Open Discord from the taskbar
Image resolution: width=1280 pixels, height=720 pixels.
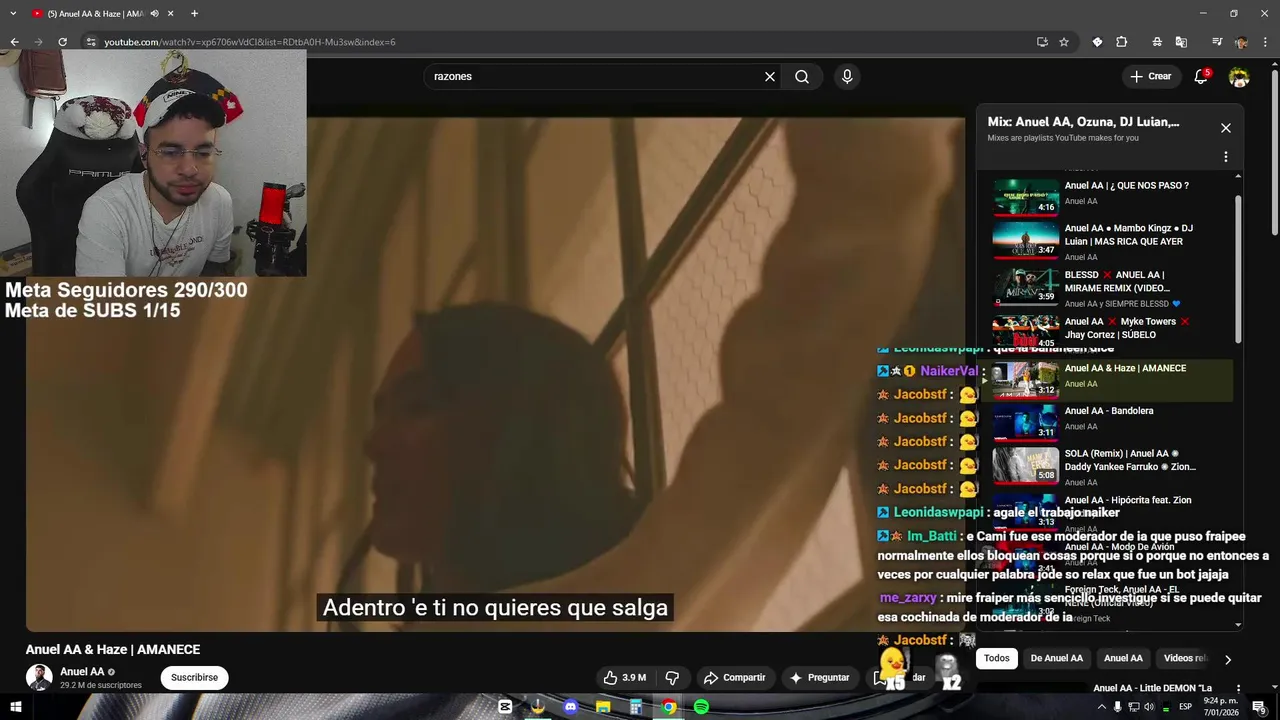[x=570, y=707]
